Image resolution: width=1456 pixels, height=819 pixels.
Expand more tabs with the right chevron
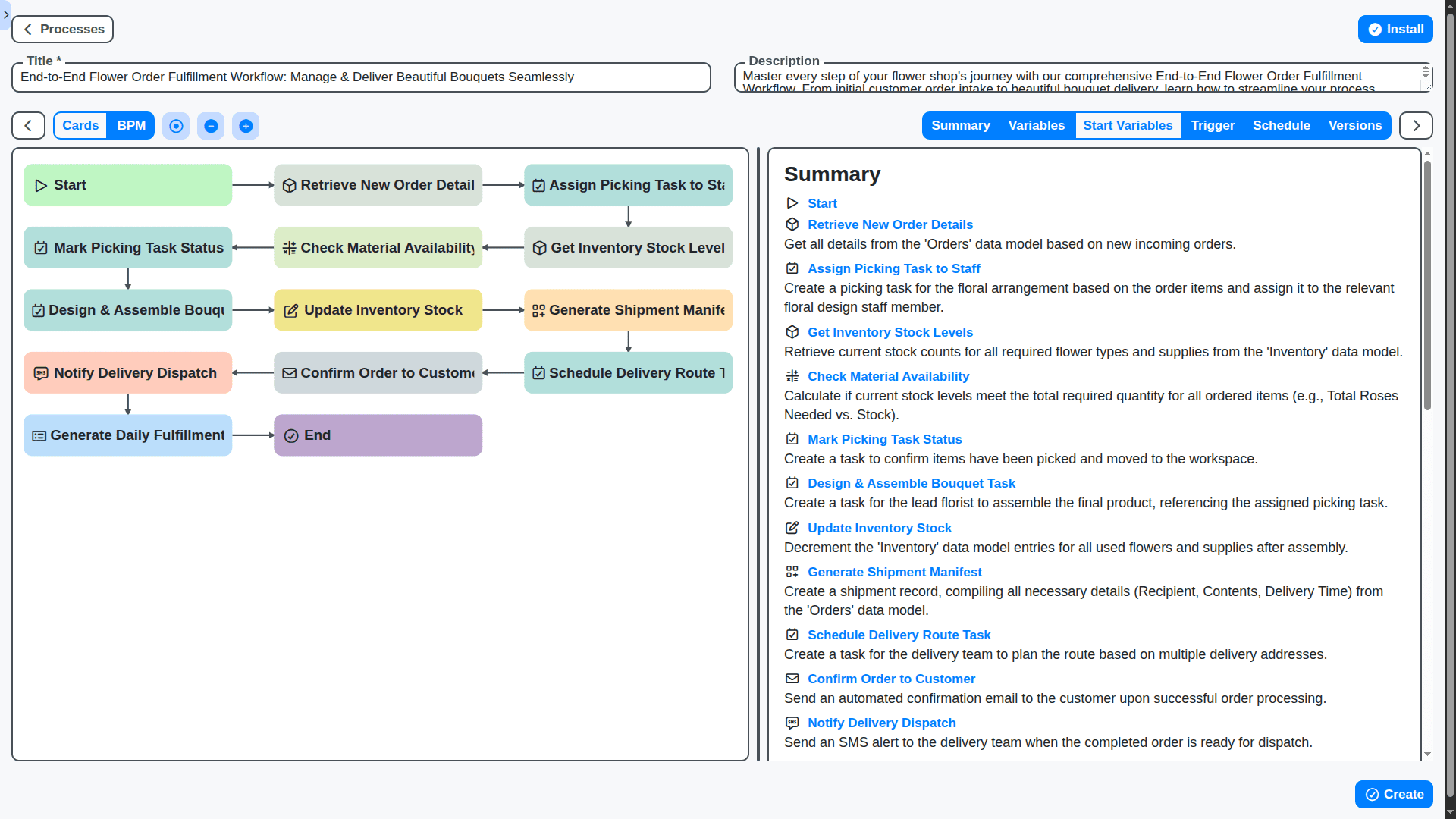point(1416,125)
